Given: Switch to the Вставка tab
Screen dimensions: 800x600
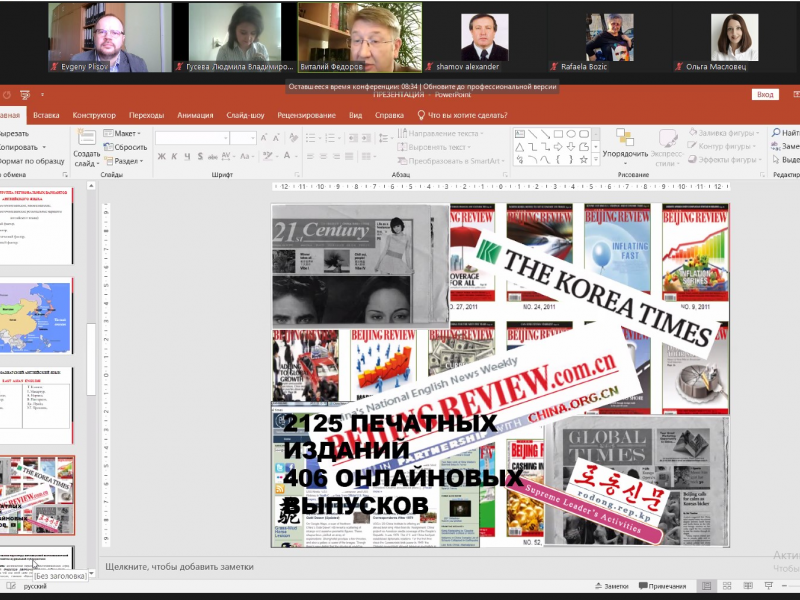Looking at the screenshot, I should pos(46,115).
